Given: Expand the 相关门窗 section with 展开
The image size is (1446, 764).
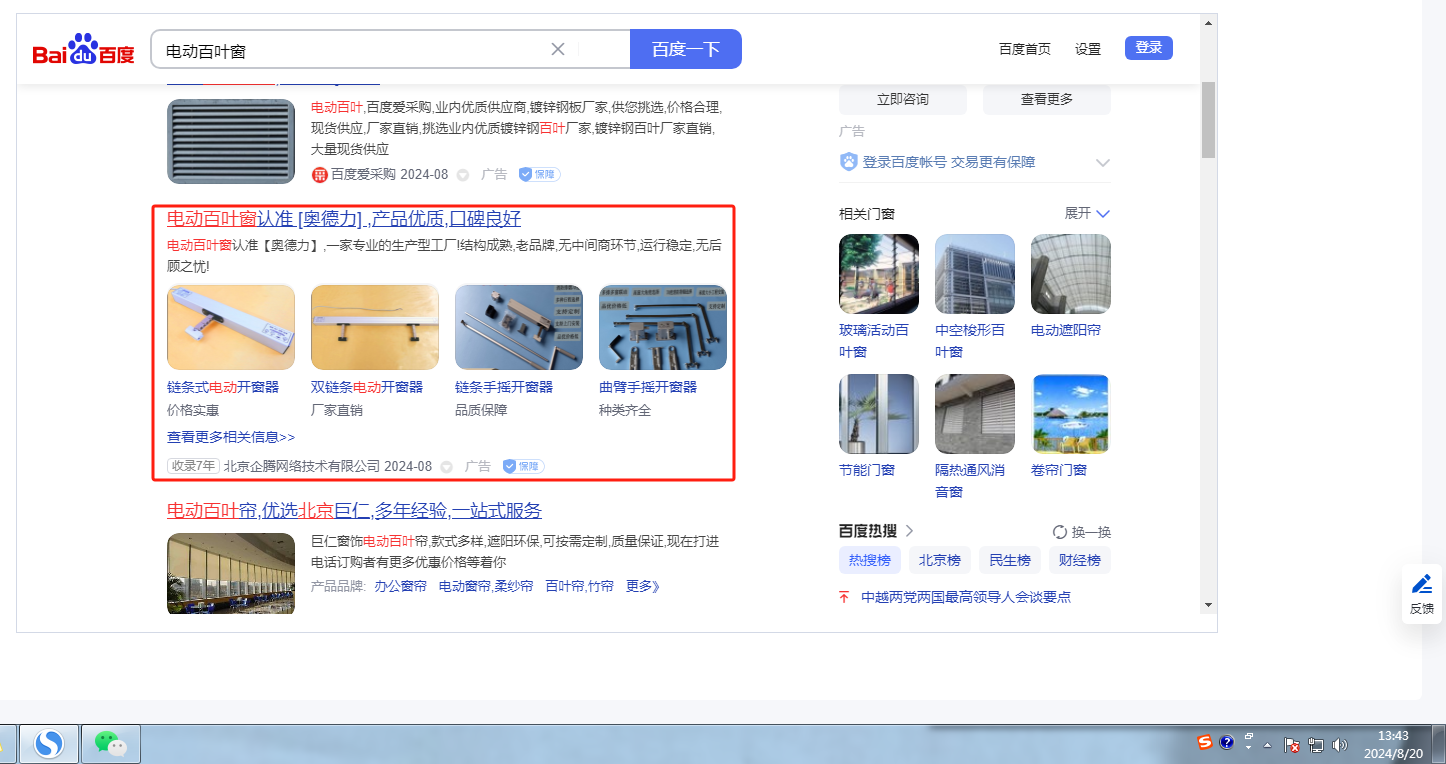Looking at the screenshot, I should (1087, 213).
